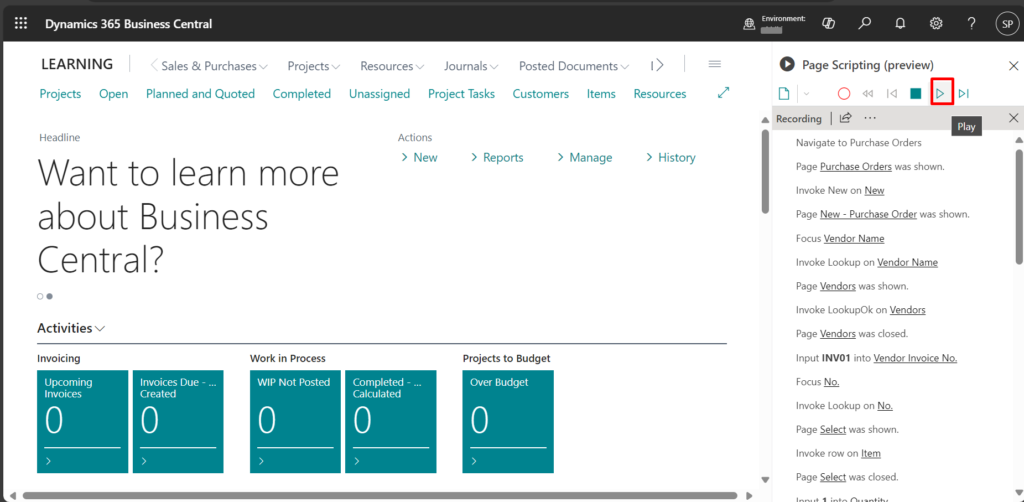Click the main page vertical scrollbar
This screenshot has width=1024, height=502.
pyautogui.click(x=765, y=171)
